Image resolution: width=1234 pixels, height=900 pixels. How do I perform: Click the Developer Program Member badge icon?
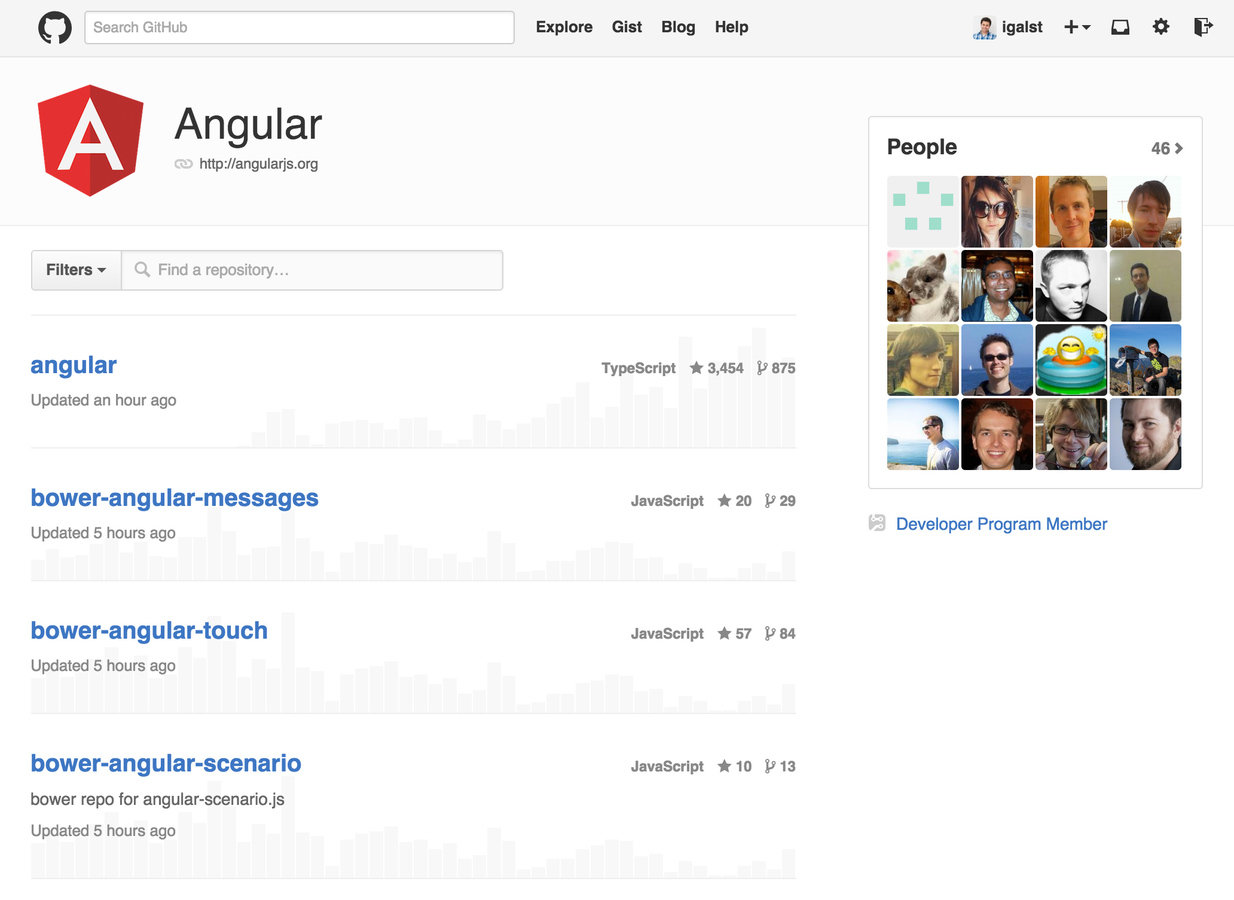pyautogui.click(x=877, y=523)
